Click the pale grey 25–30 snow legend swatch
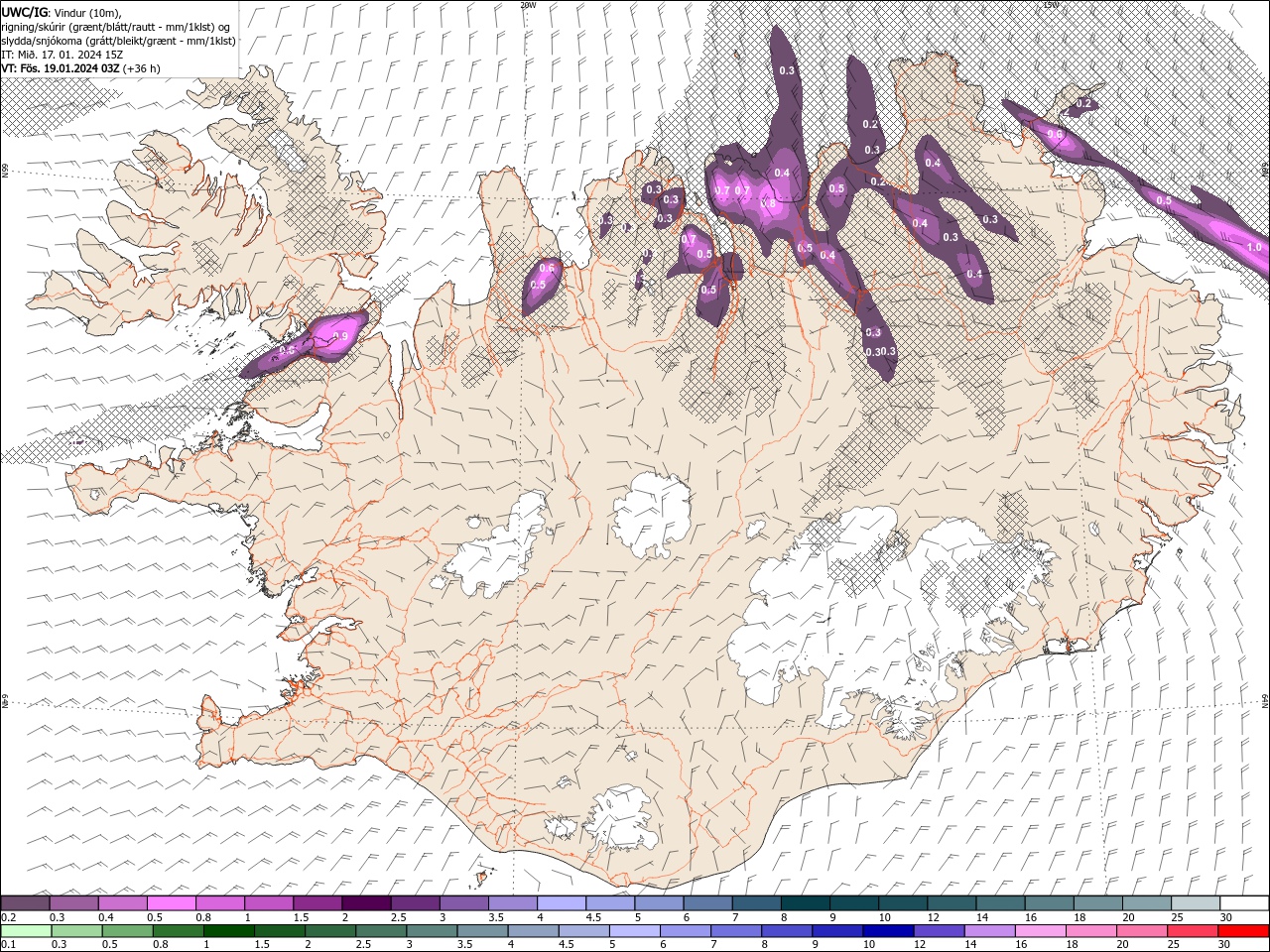This screenshot has height=952, width=1270. pos(1195,903)
